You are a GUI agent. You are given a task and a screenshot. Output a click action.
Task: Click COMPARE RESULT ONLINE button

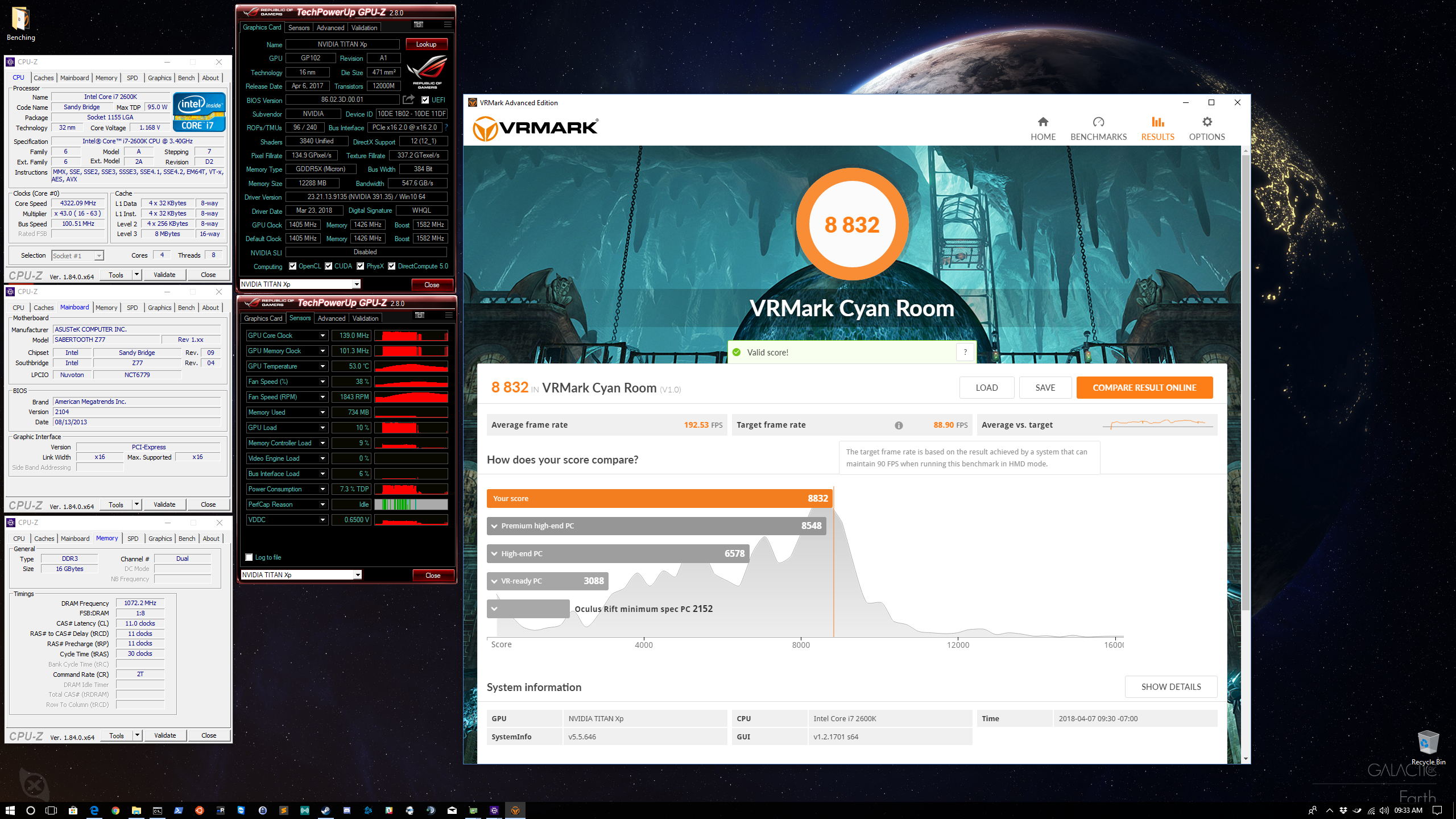tap(1144, 388)
